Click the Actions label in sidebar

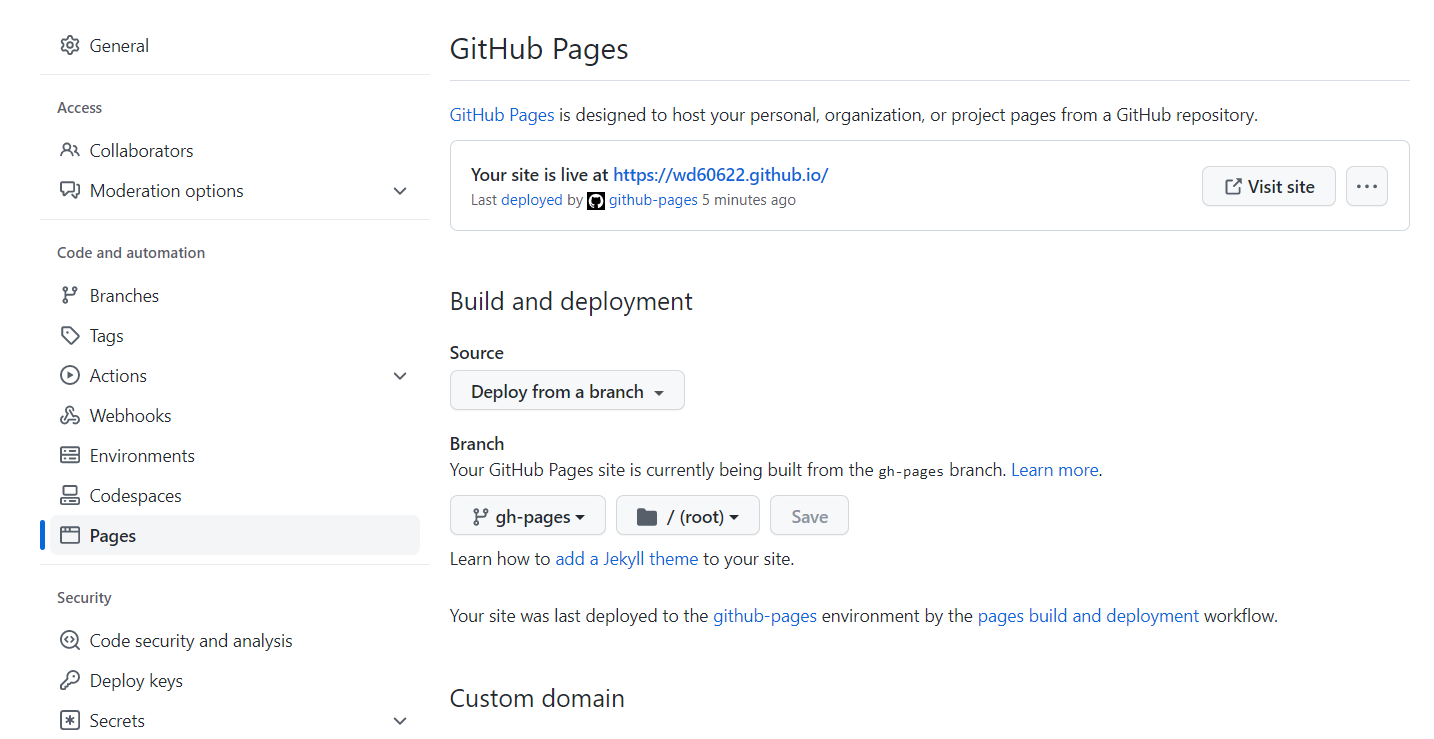pos(118,376)
